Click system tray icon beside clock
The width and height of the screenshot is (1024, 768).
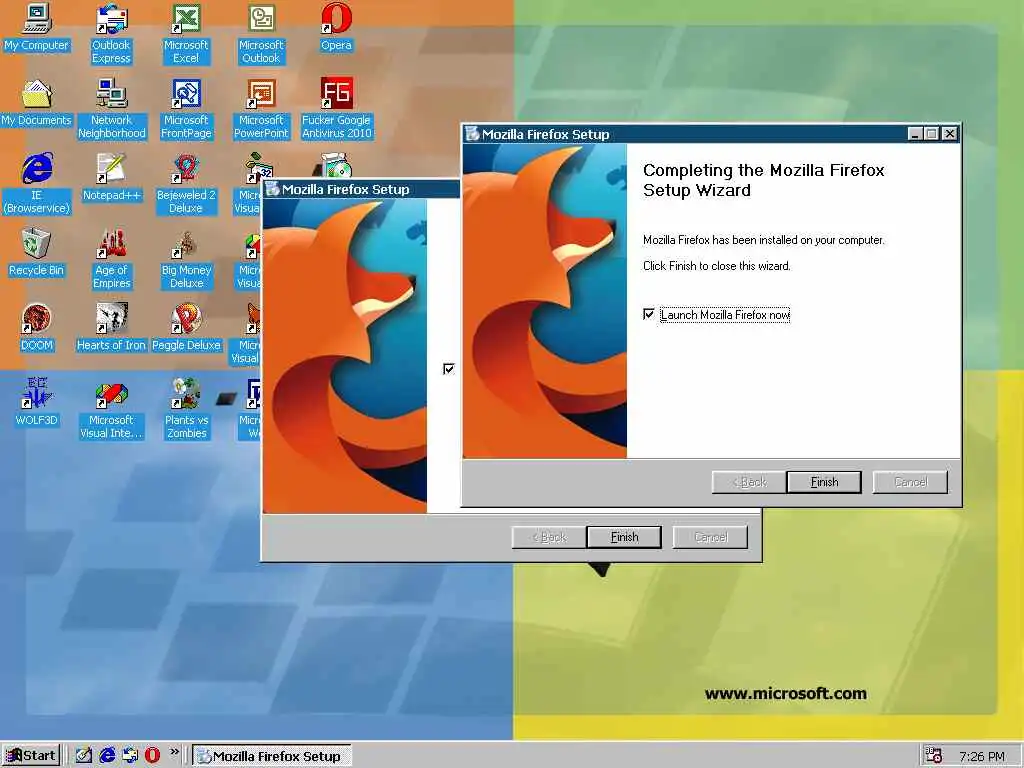(933, 756)
